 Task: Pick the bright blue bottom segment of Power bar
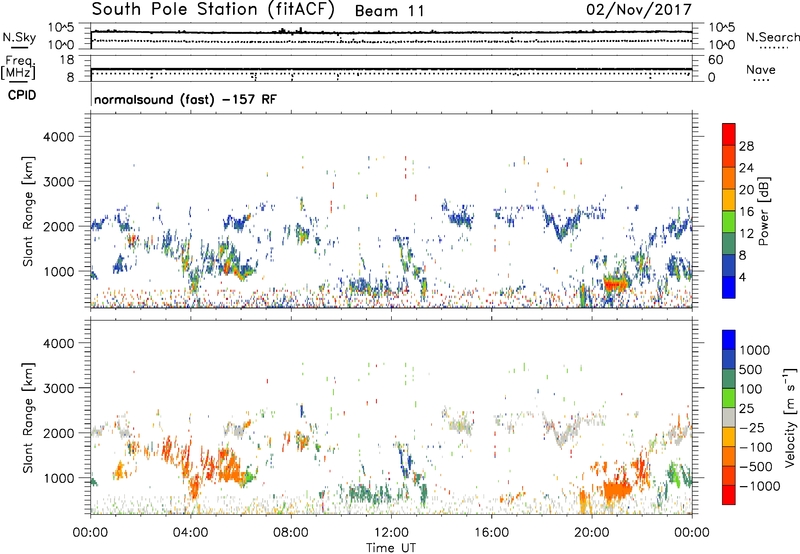tap(729, 287)
